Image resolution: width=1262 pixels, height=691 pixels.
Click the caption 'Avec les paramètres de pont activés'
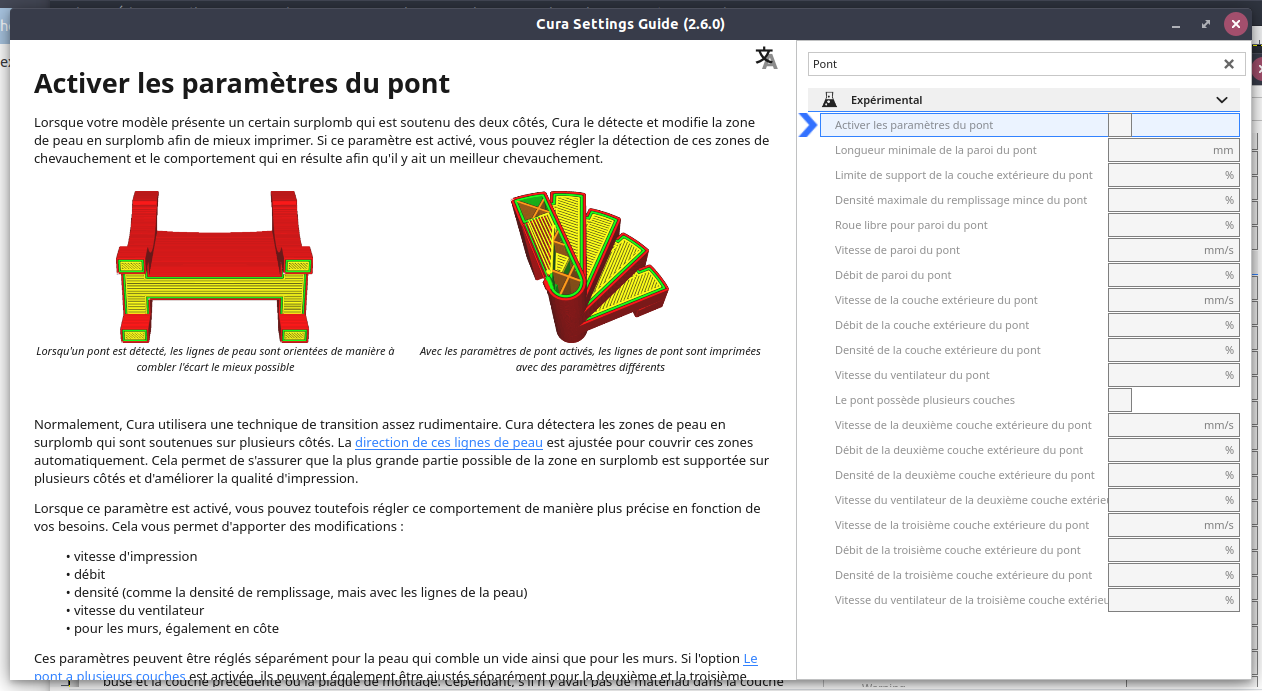pos(590,359)
